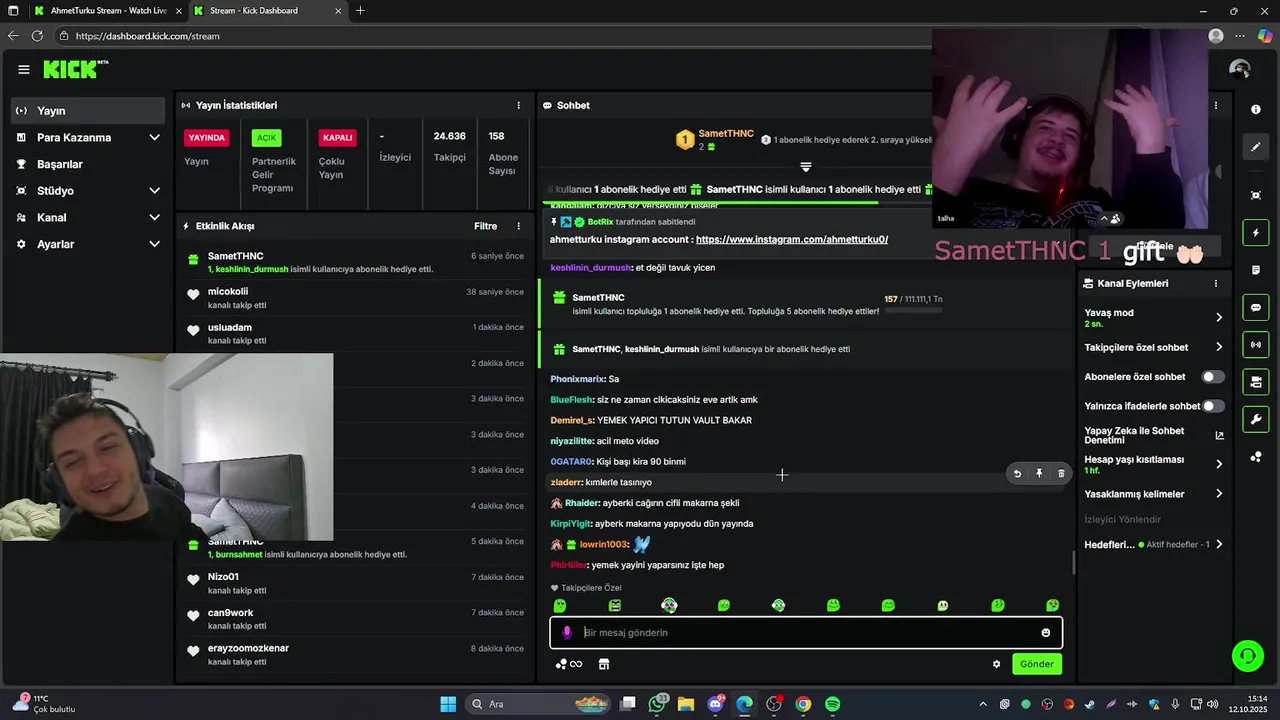This screenshot has width=1280, height=720.
Task: Toggle Yalnızca ifadelerle sohbet switch
Action: pyautogui.click(x=1213, y=406)
